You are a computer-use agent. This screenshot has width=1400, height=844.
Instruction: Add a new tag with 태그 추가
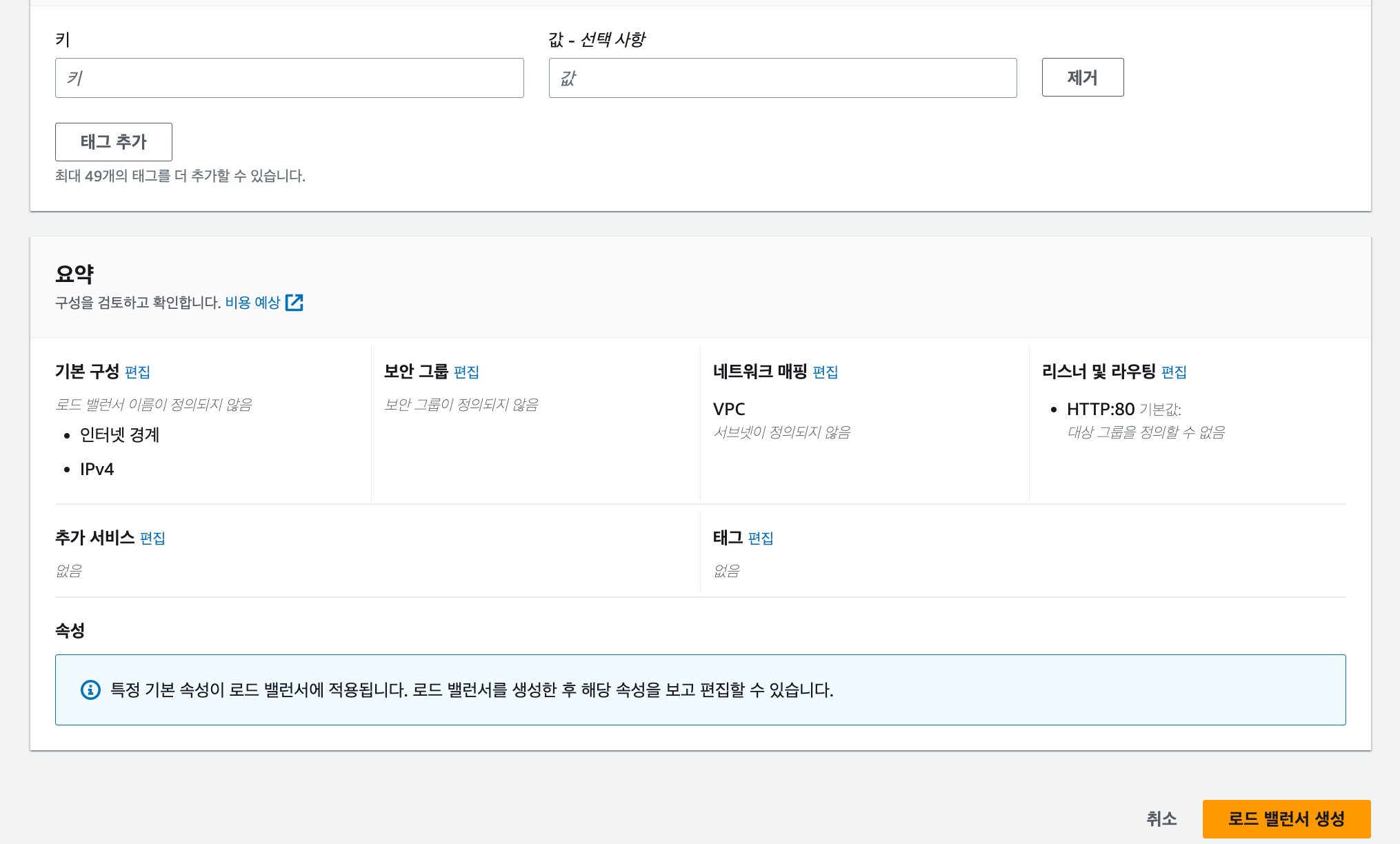point(113,142)
